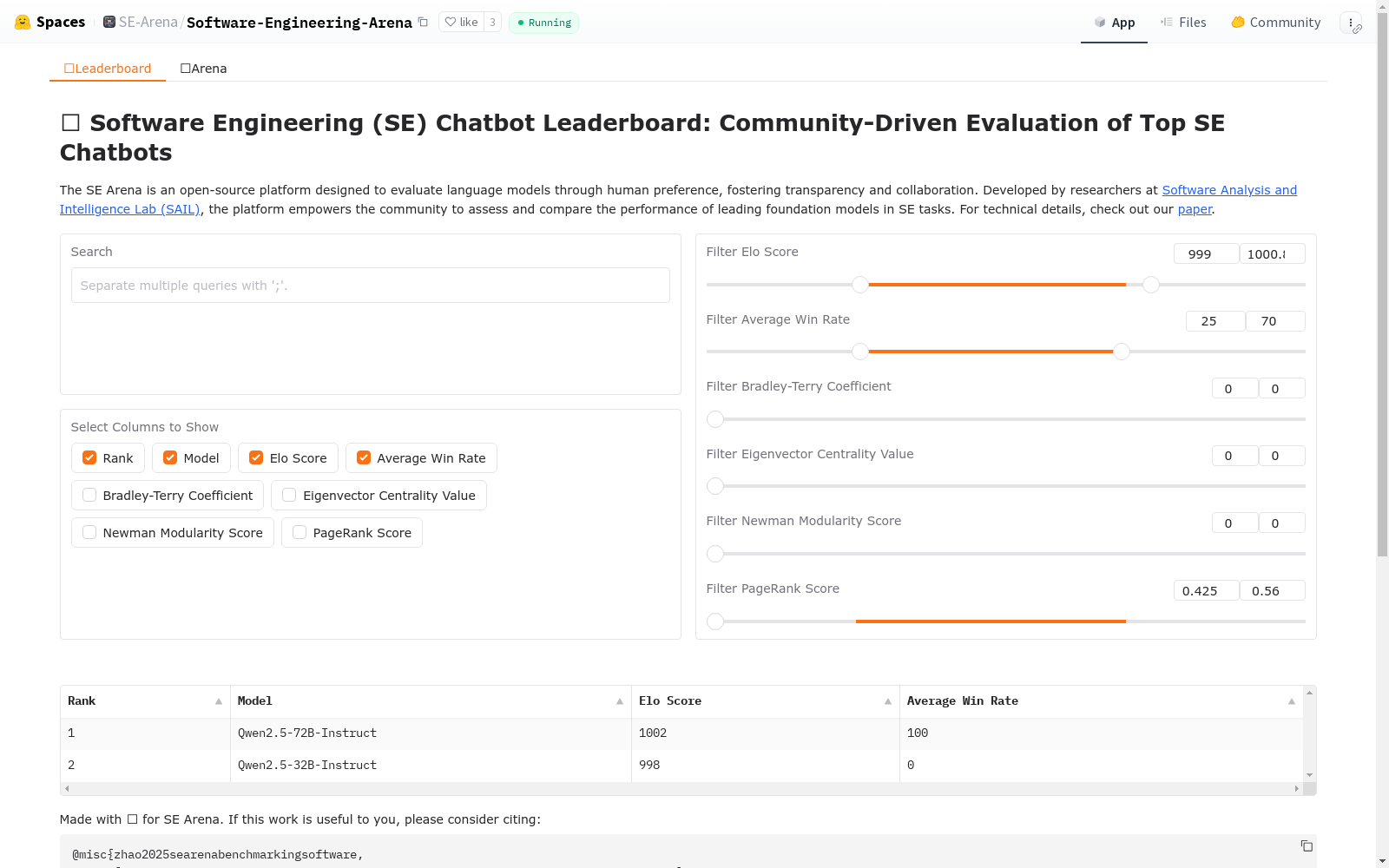
Task: Click the Hugging Face logo icon
Action: point(23,23)
